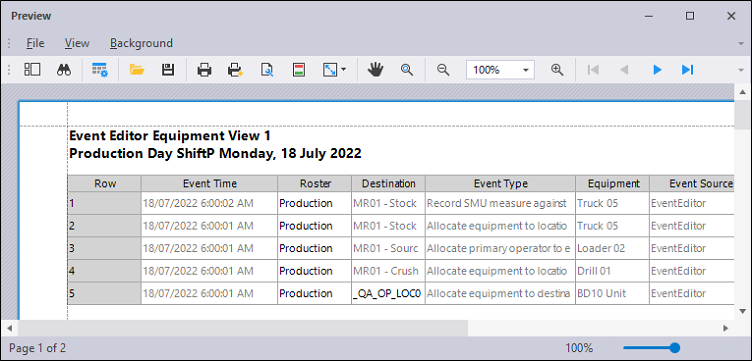Open the File menu
752x361 pixels.
coord(35,43)
